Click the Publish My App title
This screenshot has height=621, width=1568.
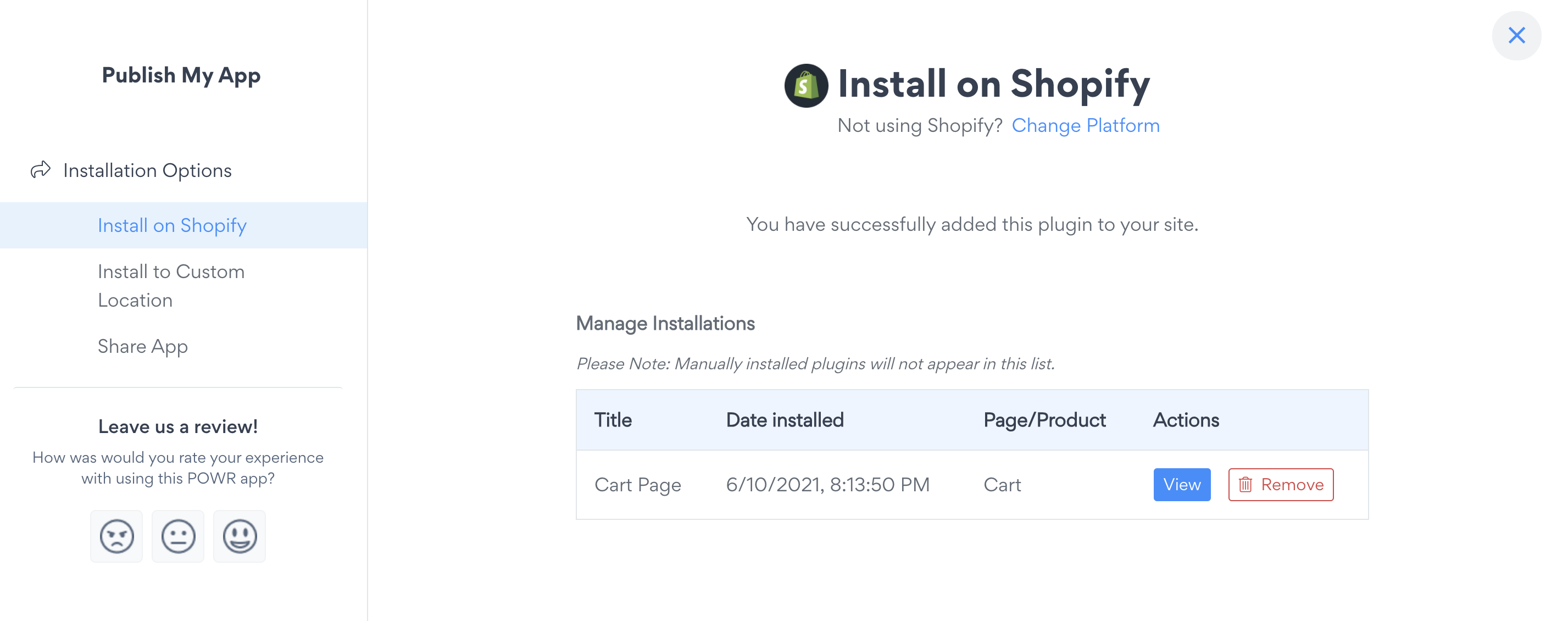[181, 75]
